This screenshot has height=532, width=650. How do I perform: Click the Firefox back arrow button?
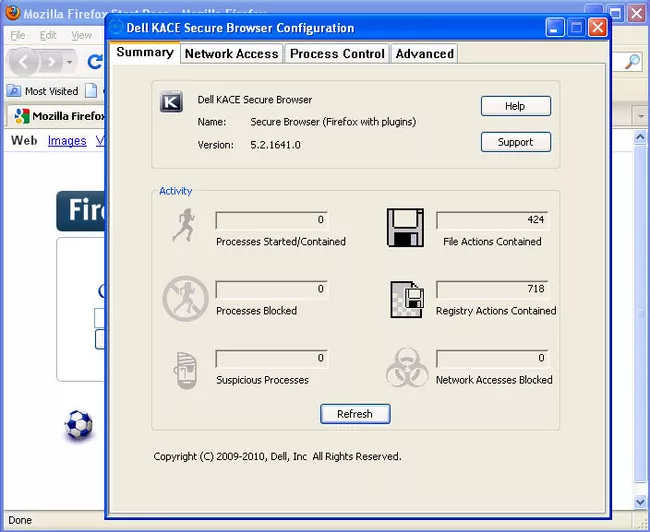[x=24, y=63]
